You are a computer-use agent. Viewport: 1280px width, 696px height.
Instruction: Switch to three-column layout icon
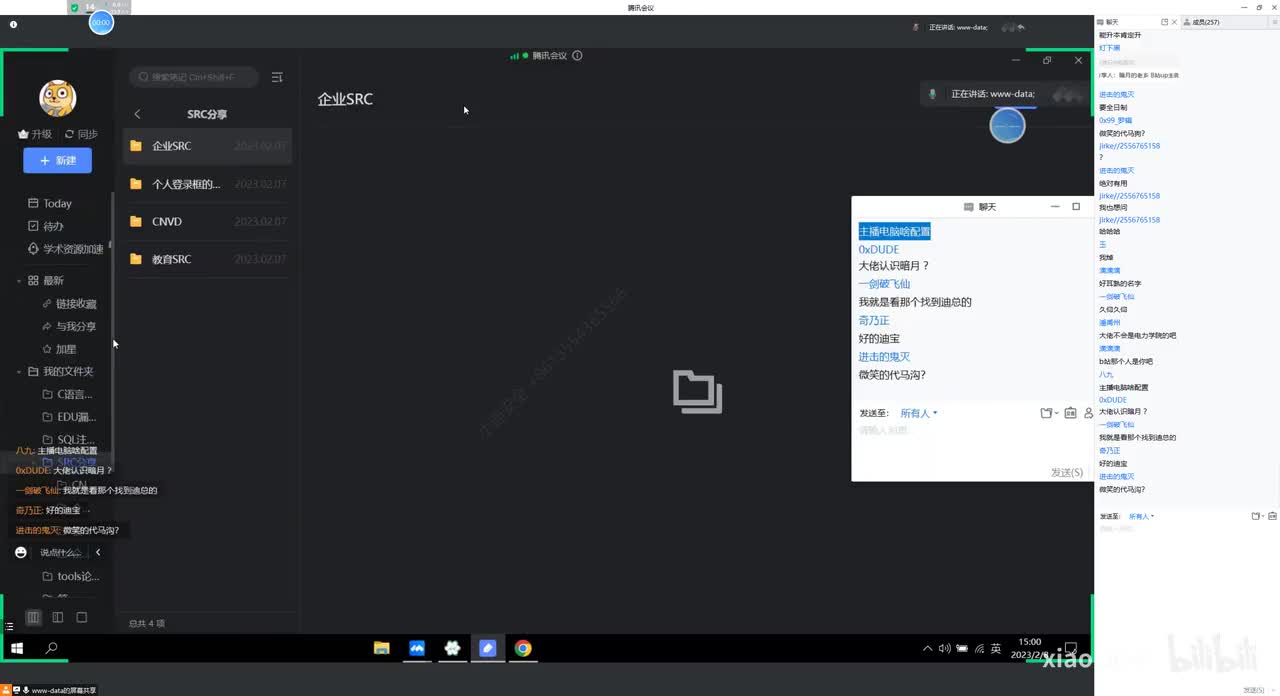33,618
